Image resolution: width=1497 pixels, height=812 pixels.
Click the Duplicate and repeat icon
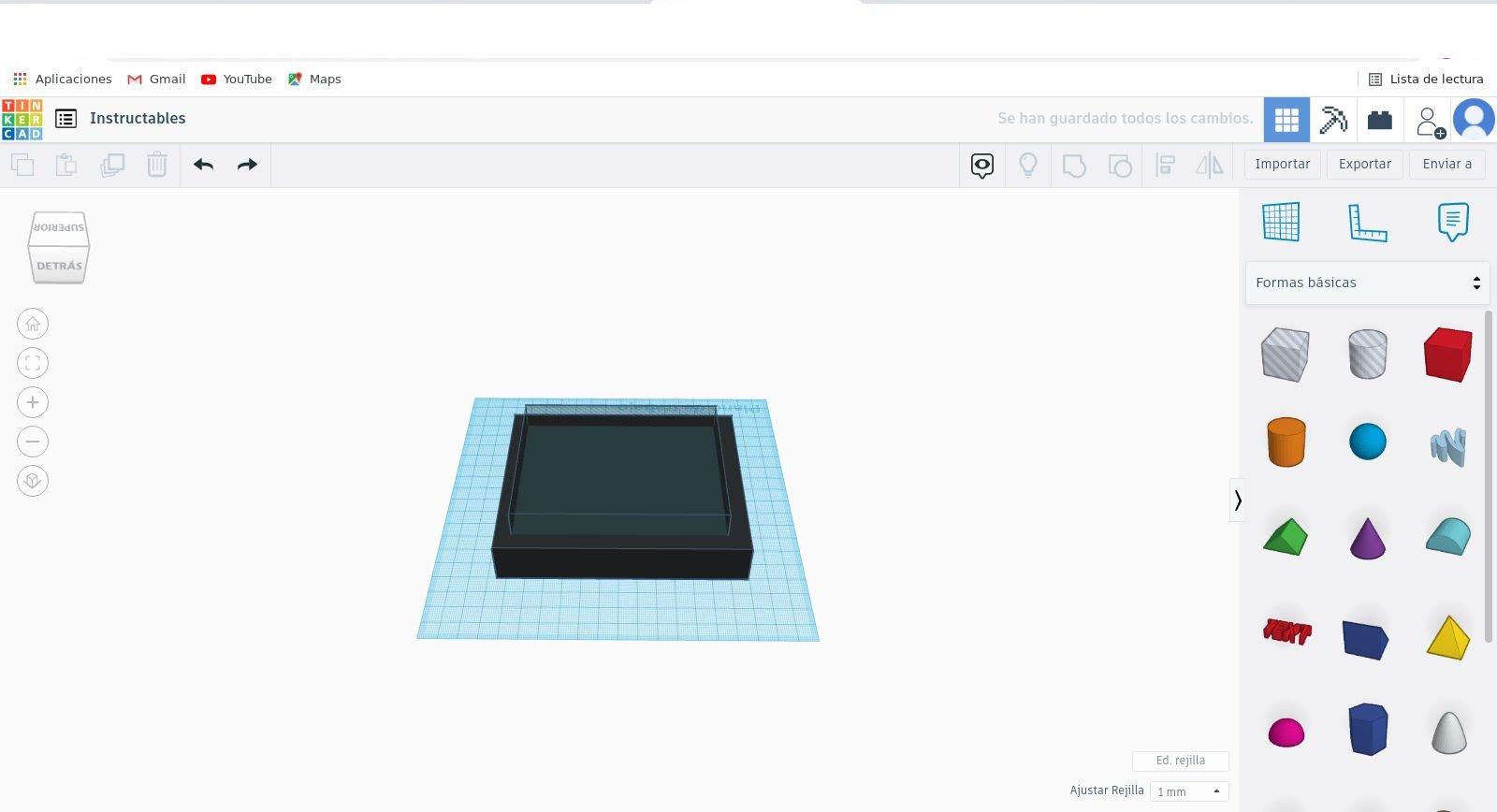[x=112, y=165]
